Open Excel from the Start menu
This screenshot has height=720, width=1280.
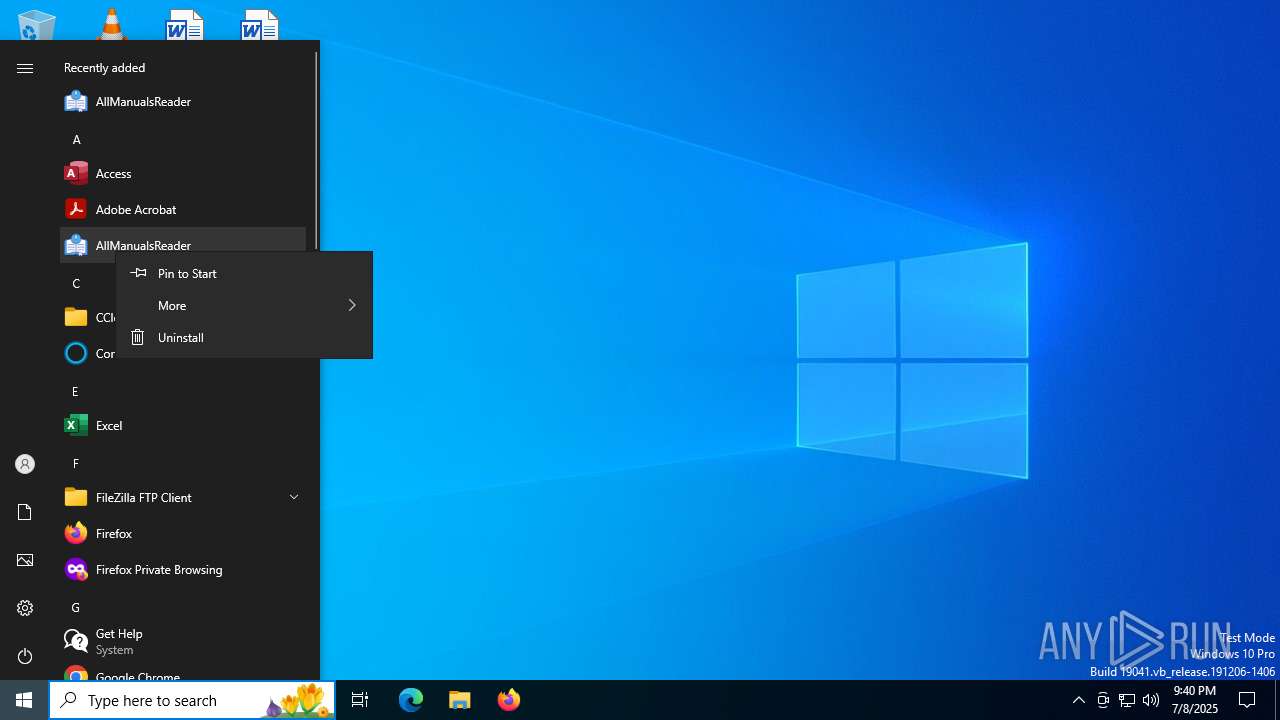[183, 425]
